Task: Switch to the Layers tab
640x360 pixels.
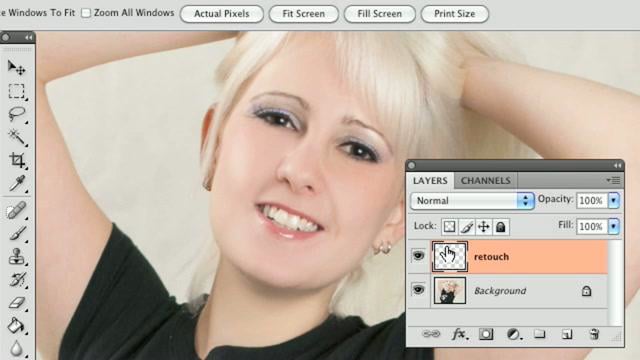Action: coord(430,180)
